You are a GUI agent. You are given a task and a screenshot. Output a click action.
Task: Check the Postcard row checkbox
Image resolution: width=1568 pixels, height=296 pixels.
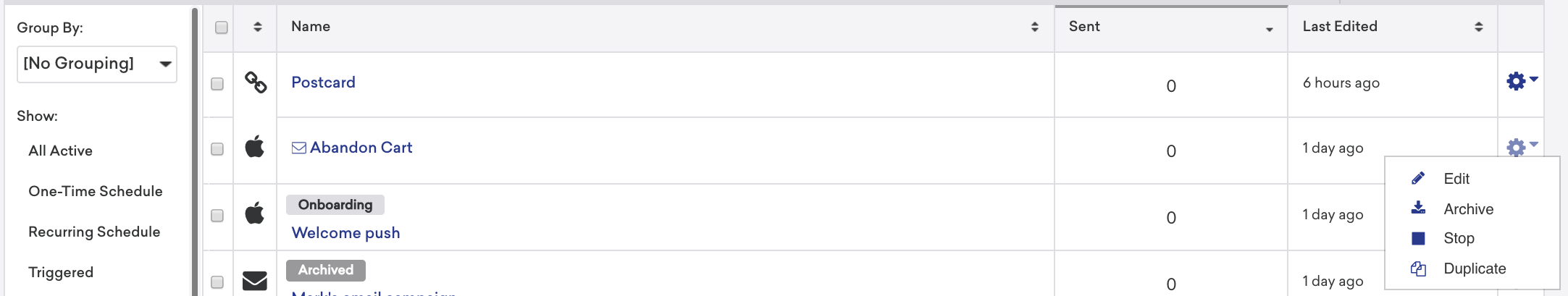pos(217,84)
